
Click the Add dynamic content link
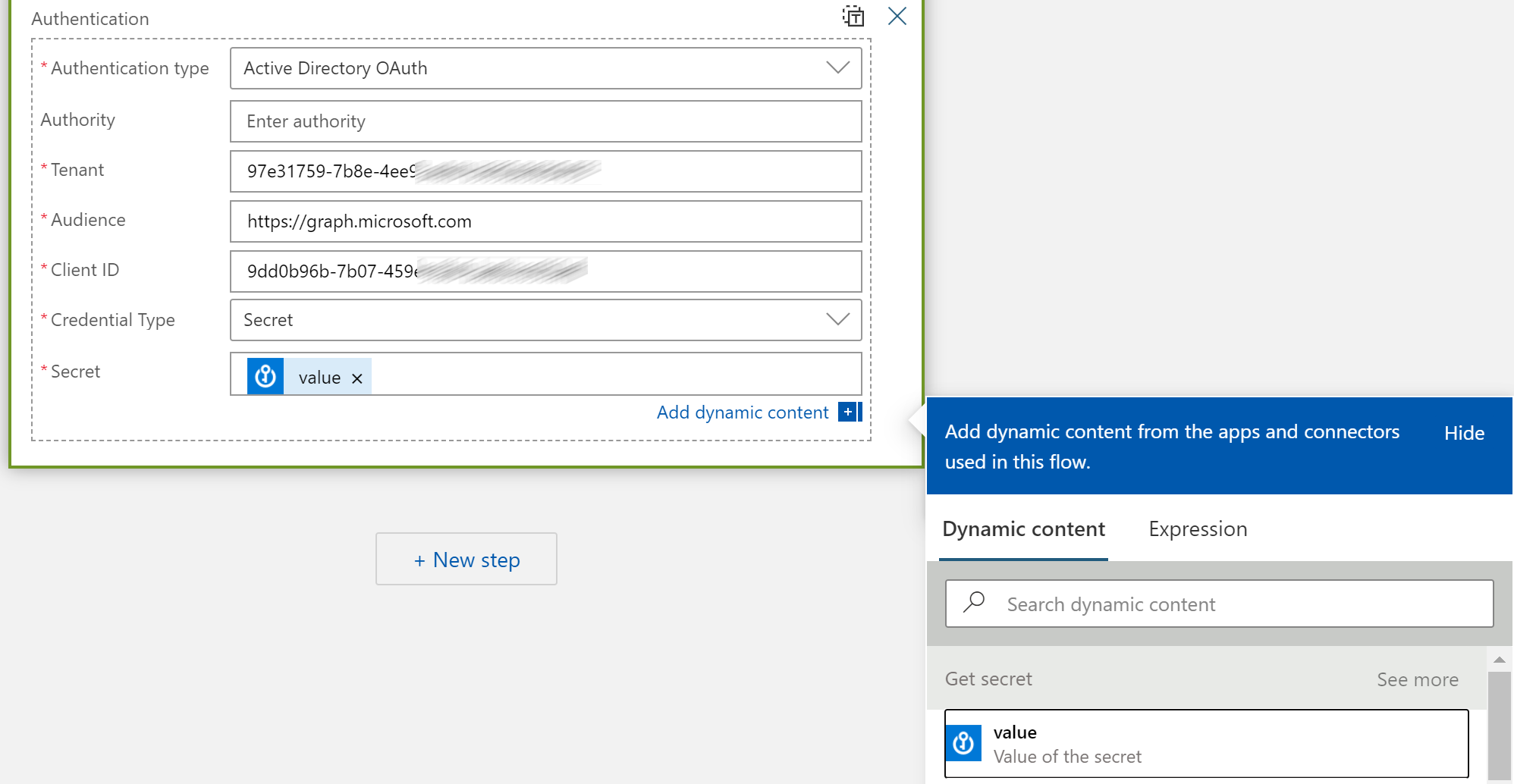(x=742, y=412)
